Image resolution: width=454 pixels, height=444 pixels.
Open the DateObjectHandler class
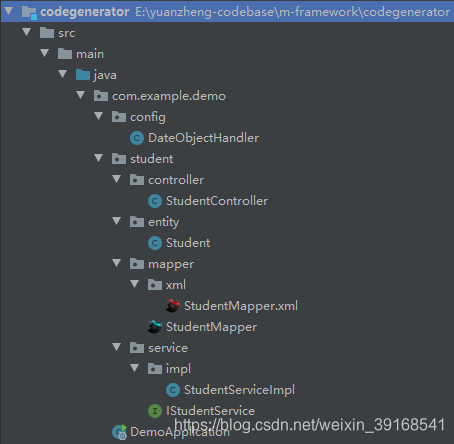(203, 138)
